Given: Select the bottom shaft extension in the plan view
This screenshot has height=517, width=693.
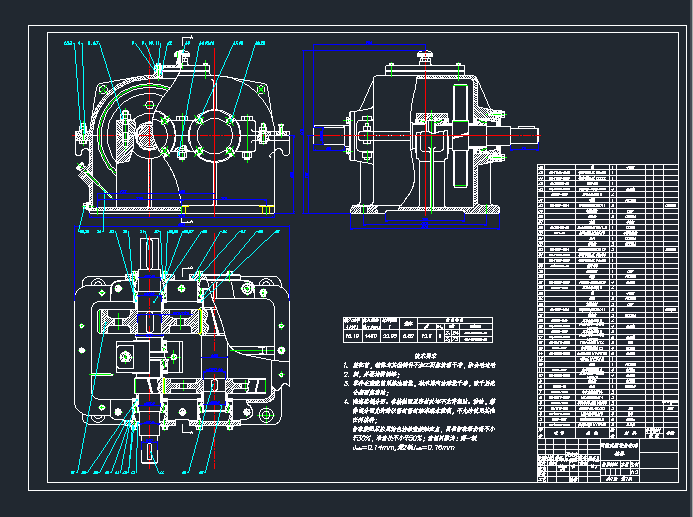Looking at the screenshot, I should tap(151, 448).
